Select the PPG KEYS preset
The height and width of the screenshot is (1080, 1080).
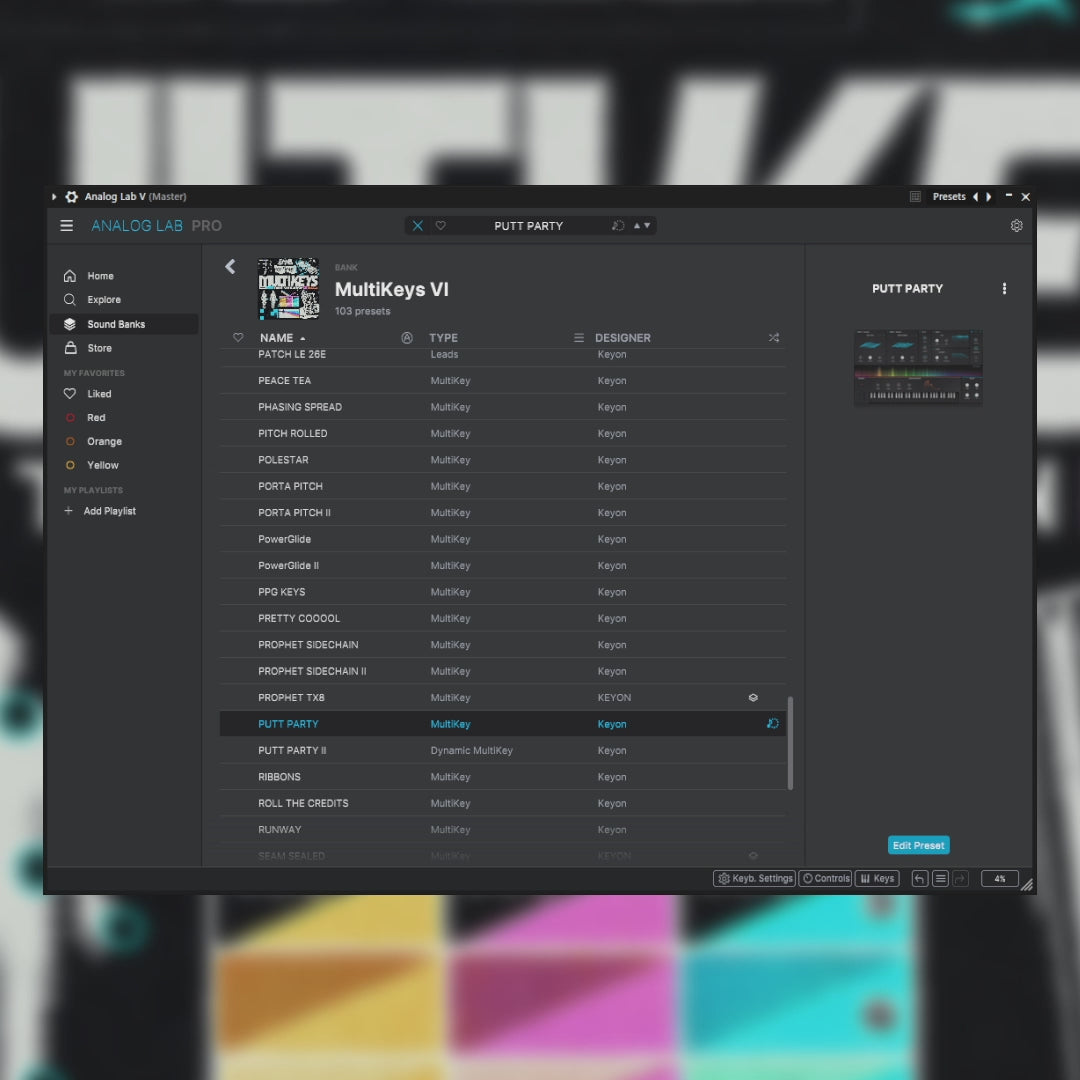pos(503,592)
